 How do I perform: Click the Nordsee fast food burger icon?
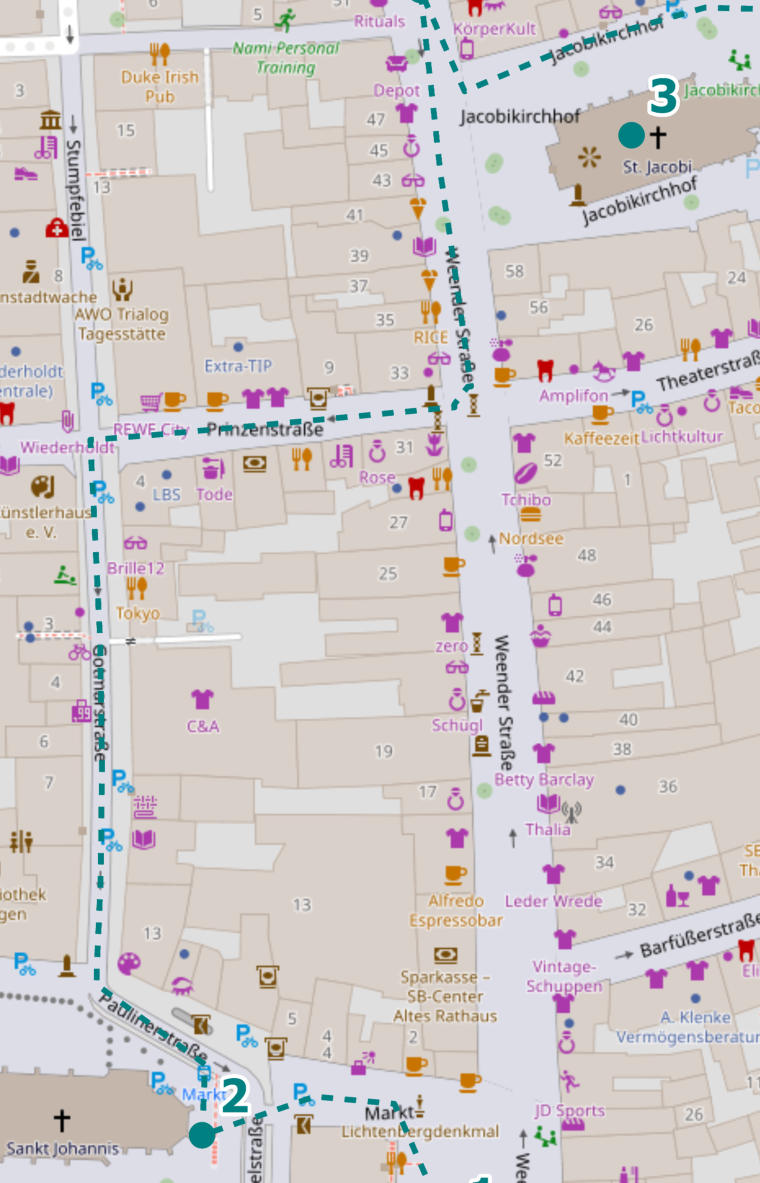click(x=531, y=515)
